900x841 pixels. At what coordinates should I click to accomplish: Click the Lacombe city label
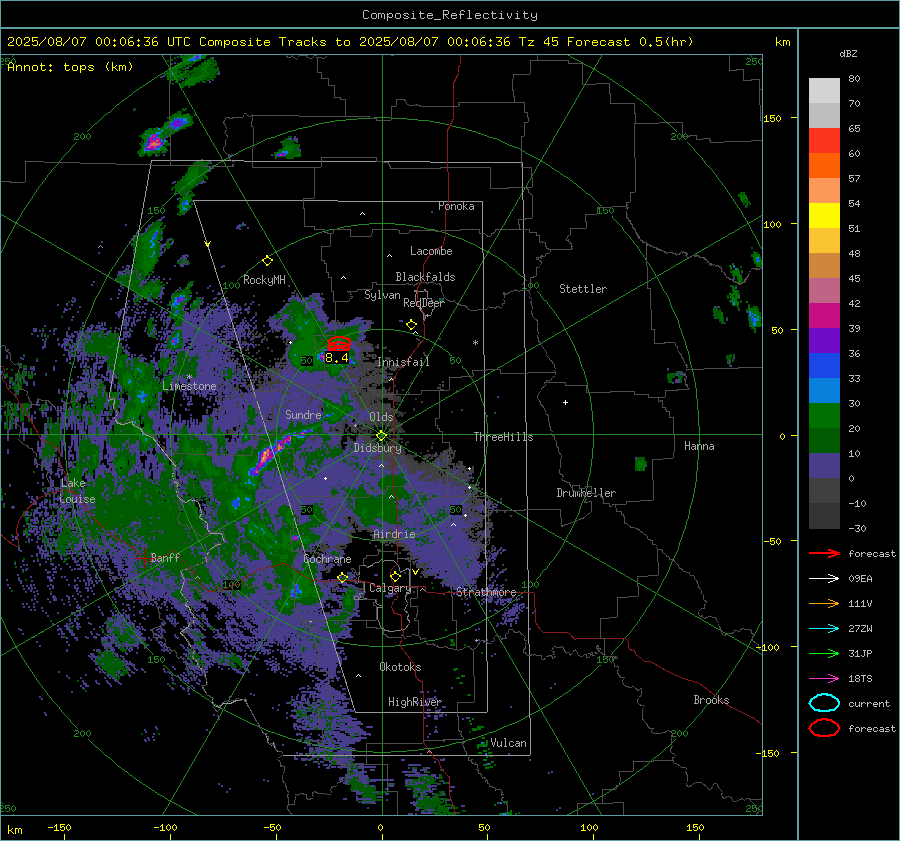point(431,251)
